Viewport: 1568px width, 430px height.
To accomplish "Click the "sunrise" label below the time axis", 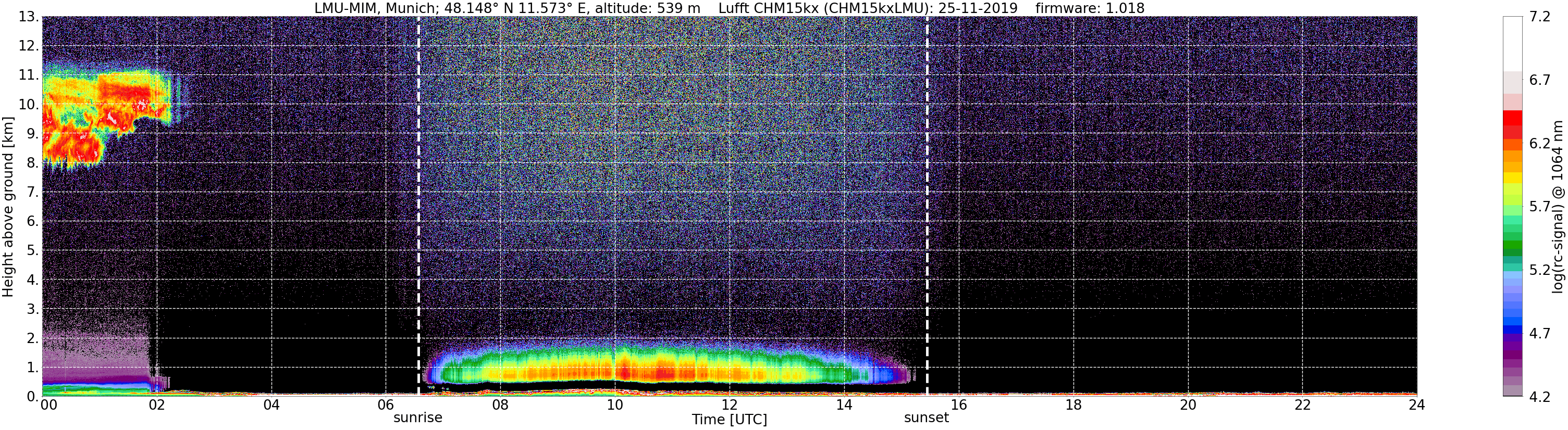I will [417, 418].
